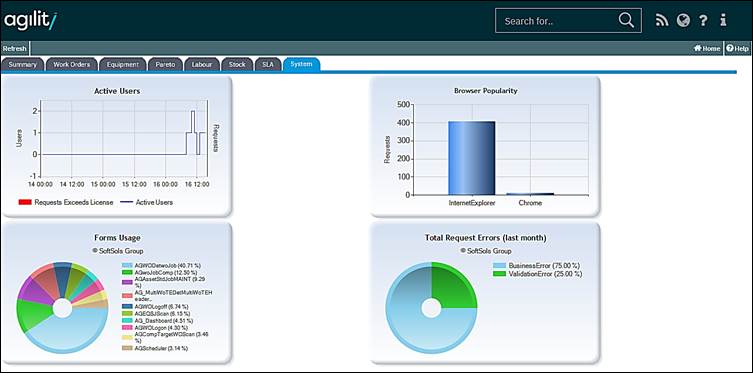The image size is (753, 373).
Task: Click the Requests Exceeds License red swatch
Action: pyautogui.click(x=25, y=203)
